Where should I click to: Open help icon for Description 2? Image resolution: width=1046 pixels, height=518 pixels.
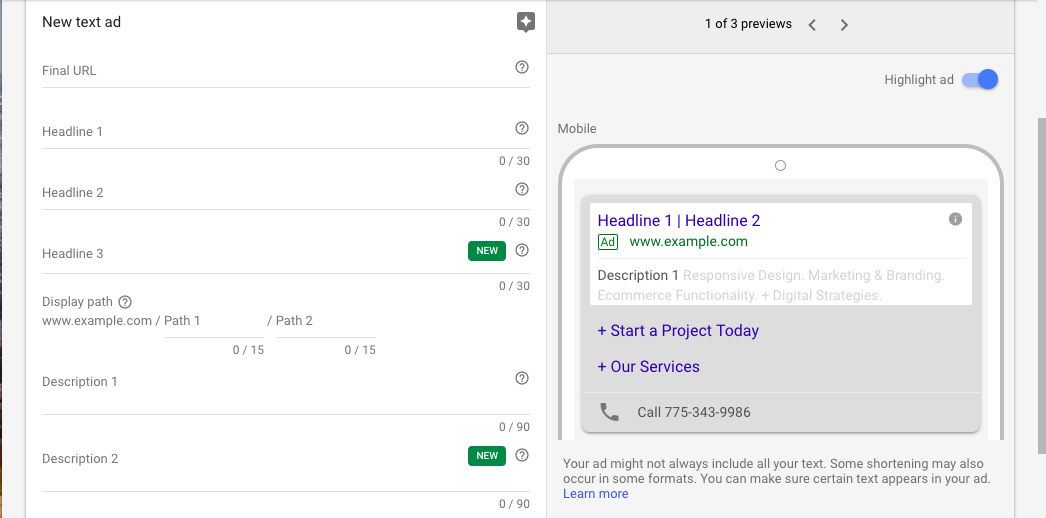point(522,455)
